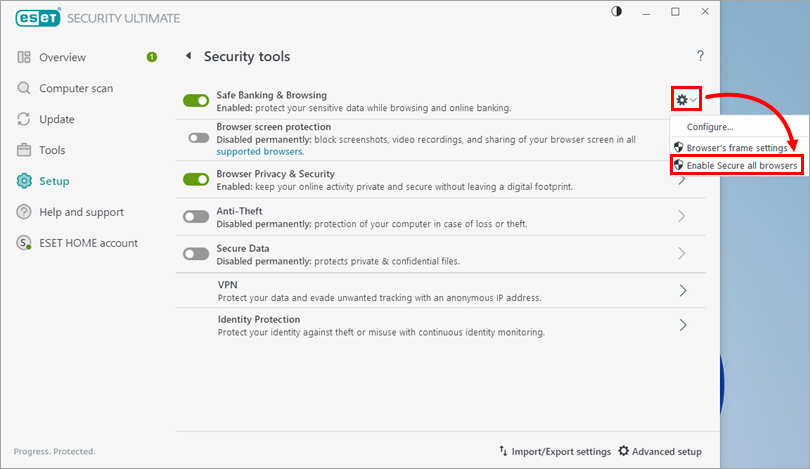This screenshot has width=810, height=469.
Task: Click the Setup gear icon in sidebar
Action: point(24,181)
